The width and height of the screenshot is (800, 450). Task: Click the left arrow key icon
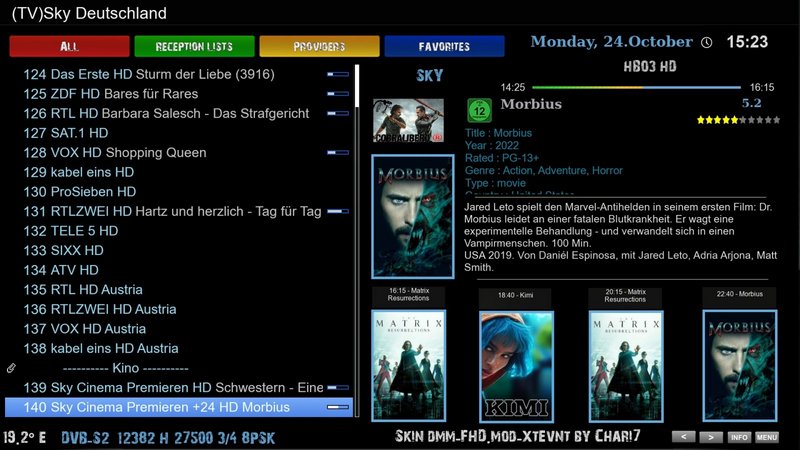click(x=683, y=437)
